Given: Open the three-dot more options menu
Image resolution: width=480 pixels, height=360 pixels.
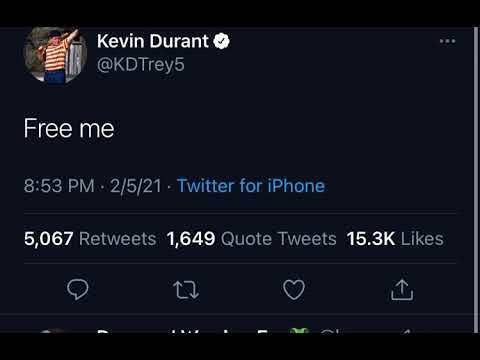Looking at the screenshot, I should pos(447,41).
